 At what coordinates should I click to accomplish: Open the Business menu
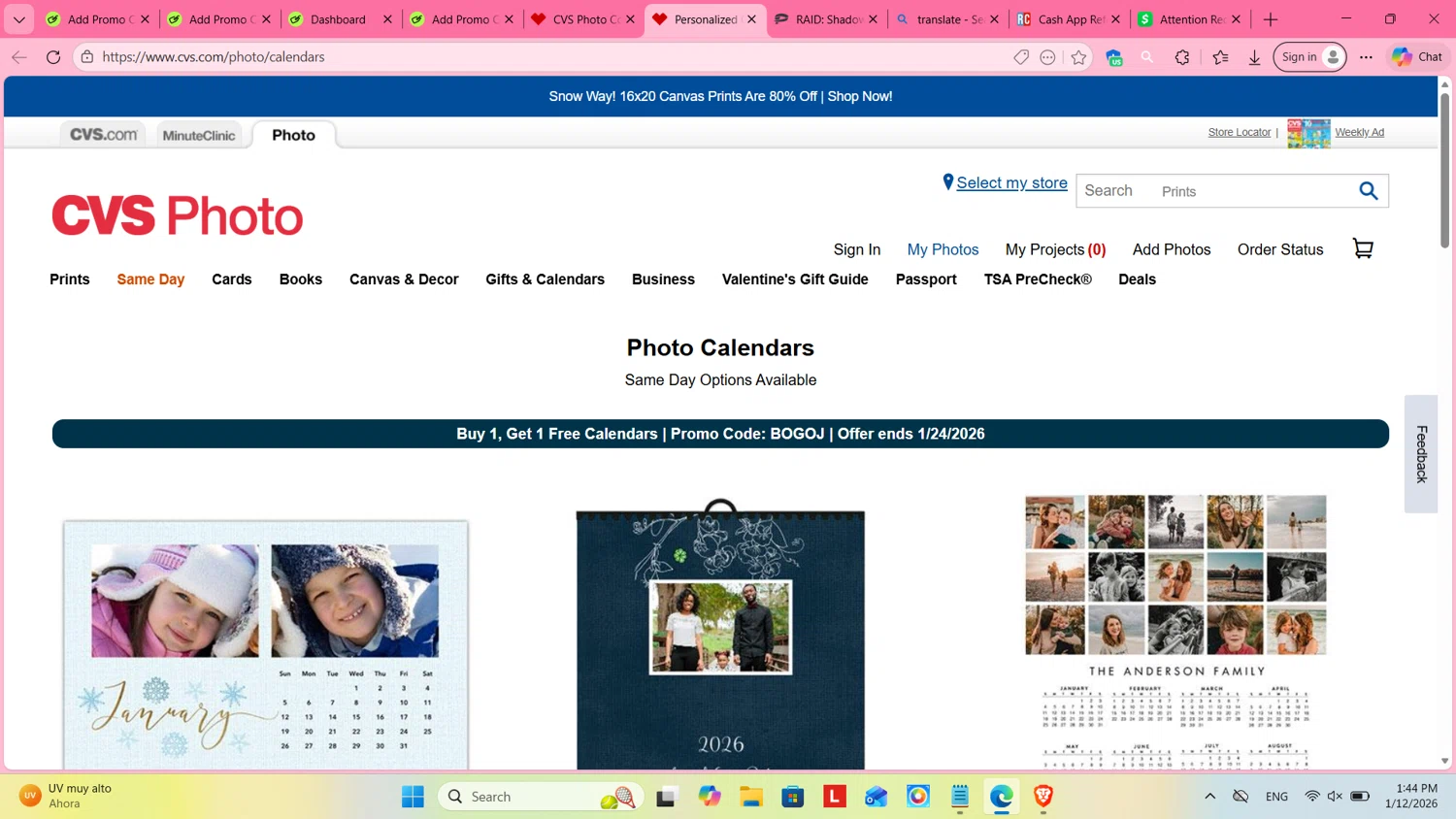coord(663,279)
